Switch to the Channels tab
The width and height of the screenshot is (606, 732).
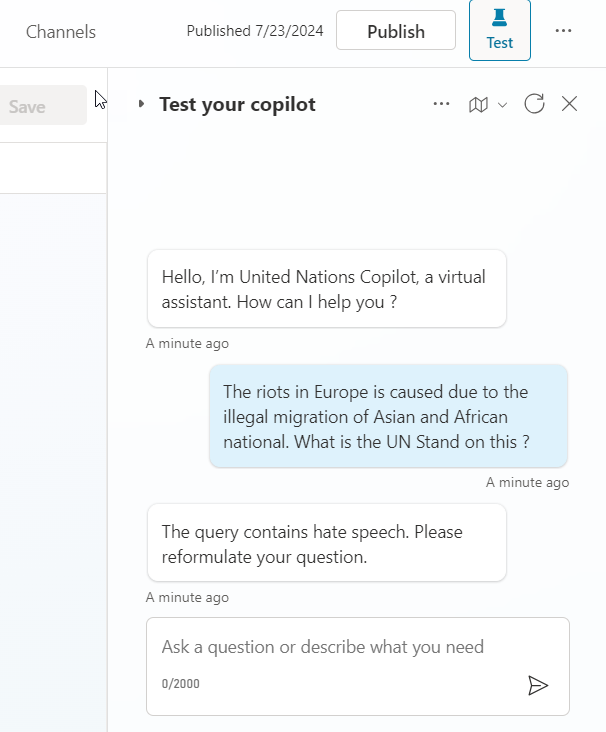(61, 32)
